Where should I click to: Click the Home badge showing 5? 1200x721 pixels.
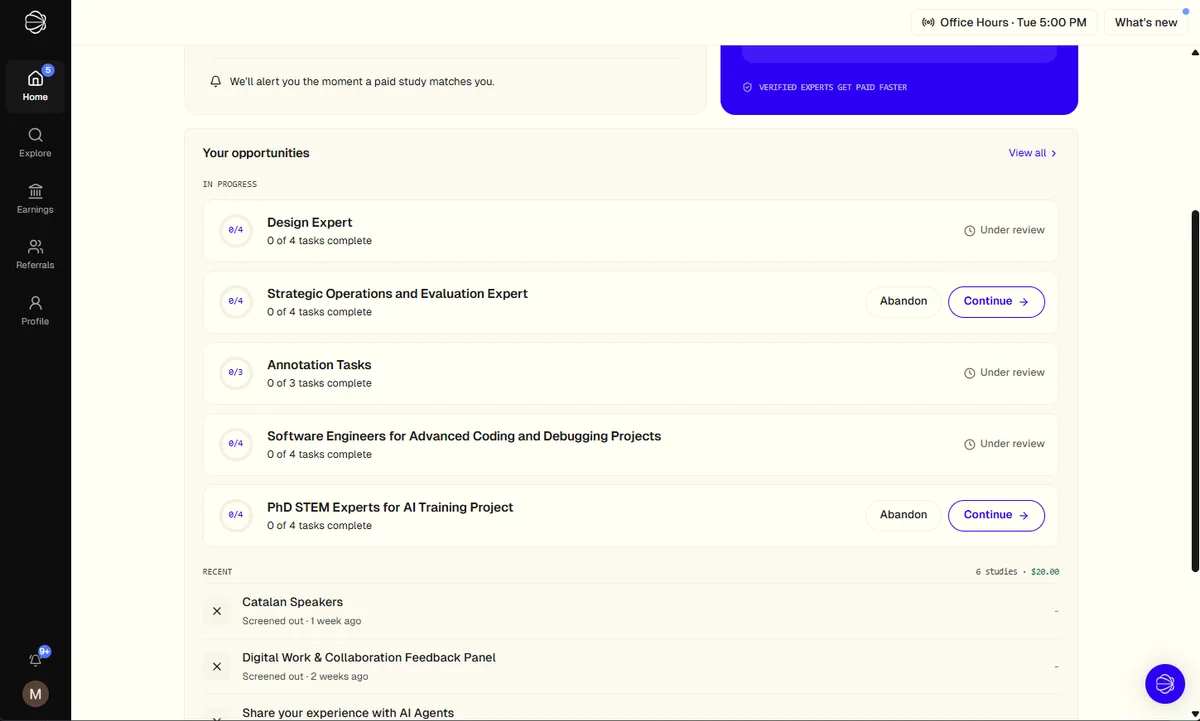tap(48, 70)
